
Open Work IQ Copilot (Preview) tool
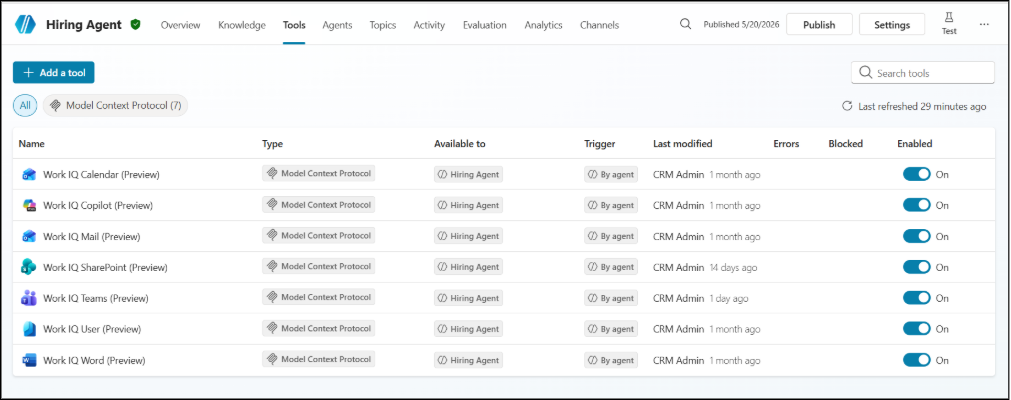pyautogui.click(x=98, y=205)
